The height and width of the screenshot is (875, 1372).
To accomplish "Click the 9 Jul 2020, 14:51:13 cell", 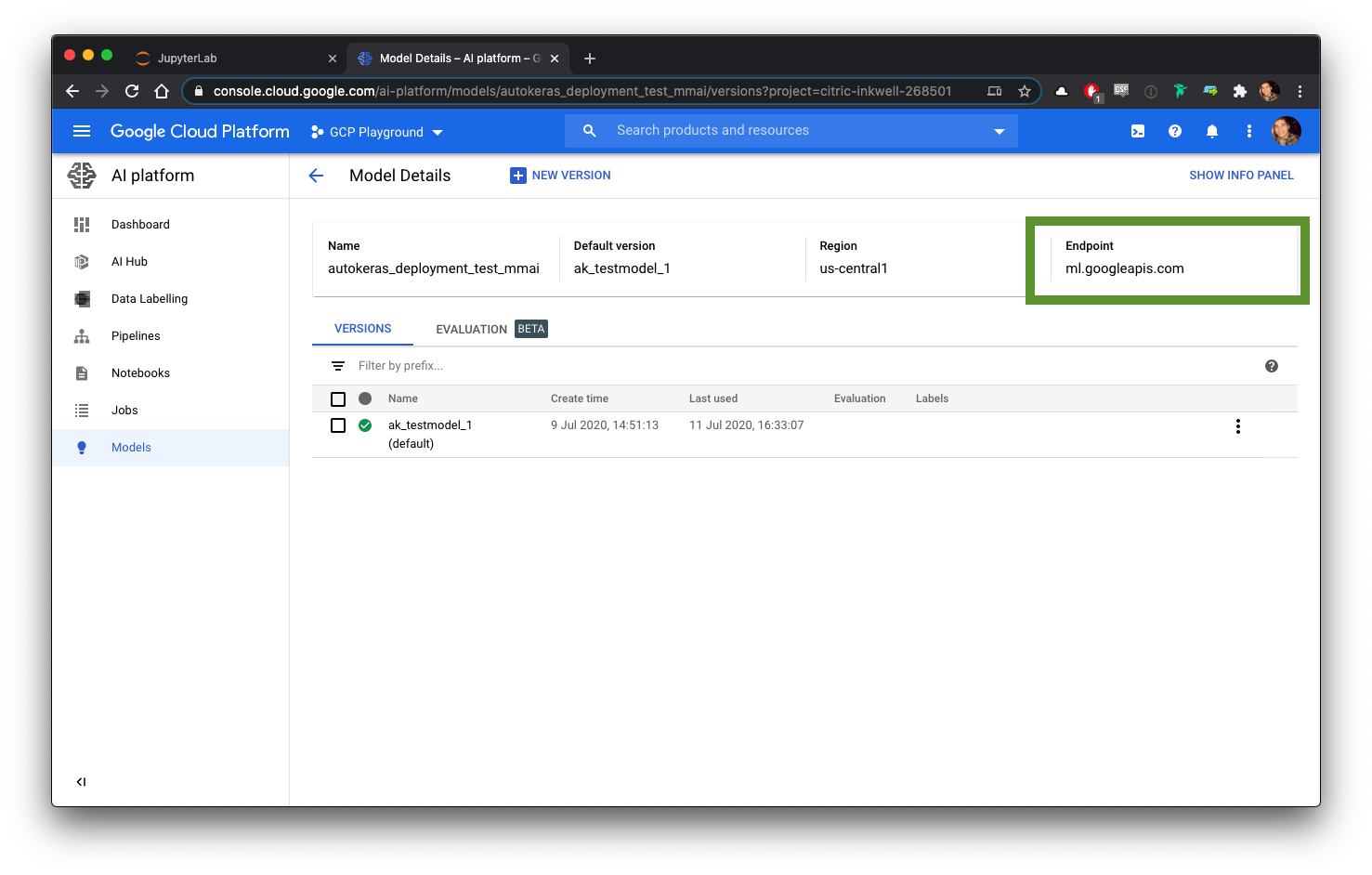I will (x=605, y=425).
